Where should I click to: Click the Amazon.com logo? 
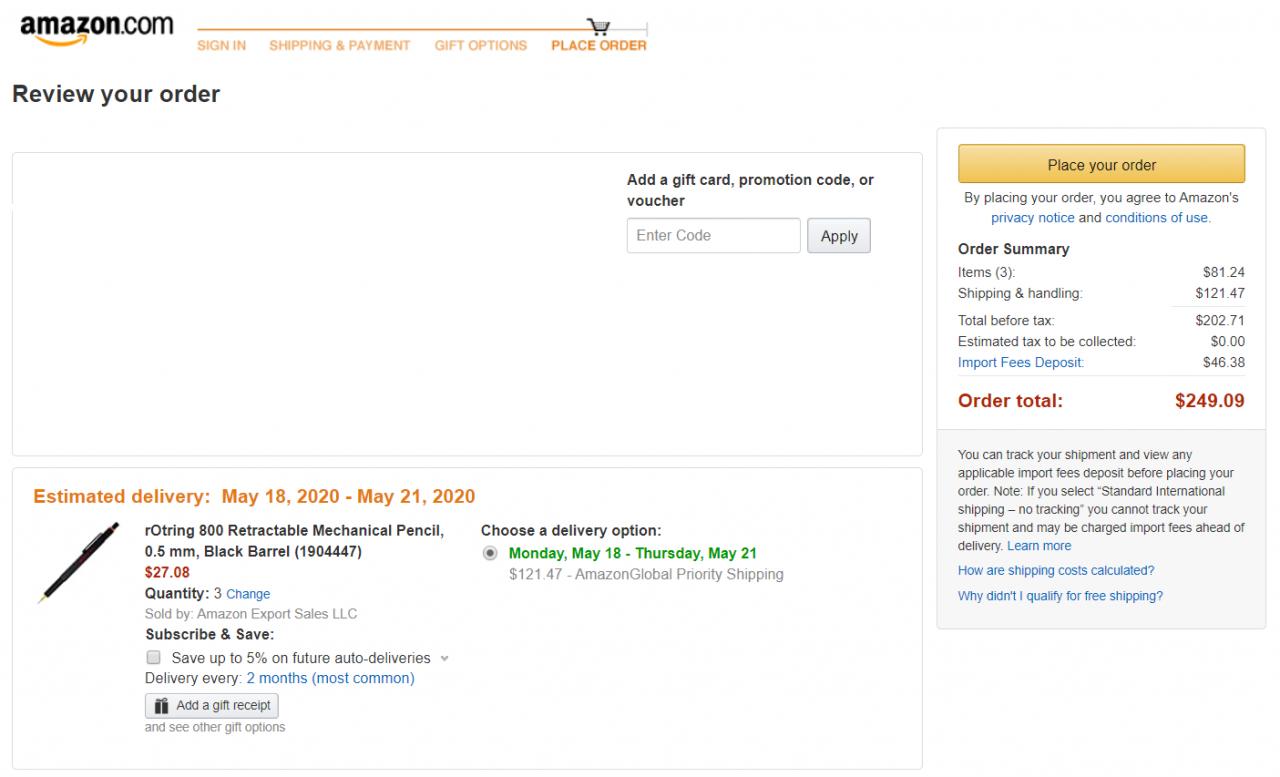[x=96, y=29]
